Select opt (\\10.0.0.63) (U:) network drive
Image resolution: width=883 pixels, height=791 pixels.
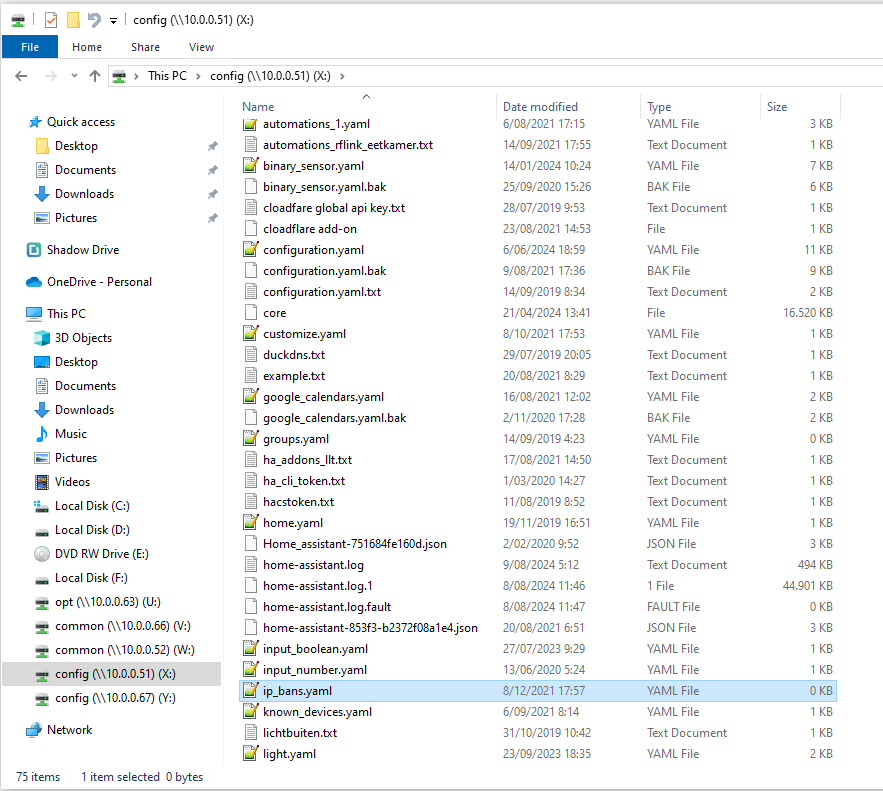point(108,602)
